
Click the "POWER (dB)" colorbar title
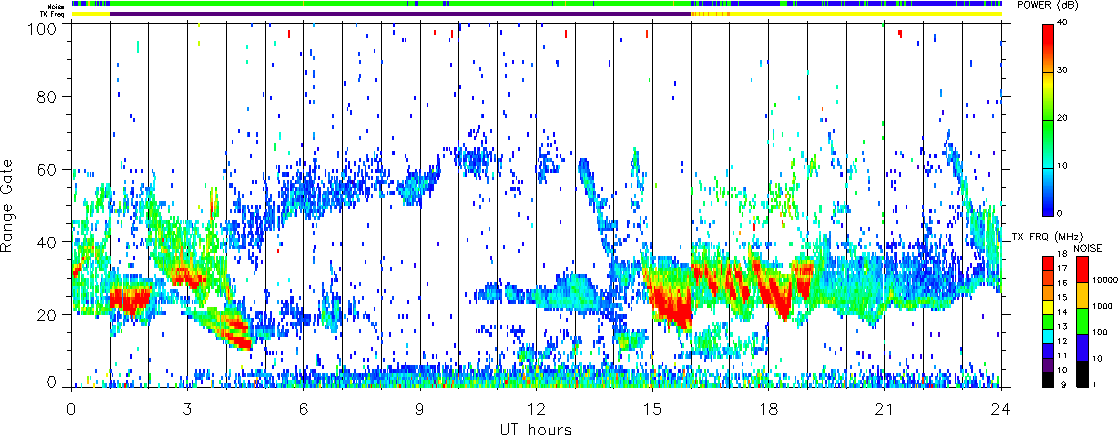[1049, 5]
